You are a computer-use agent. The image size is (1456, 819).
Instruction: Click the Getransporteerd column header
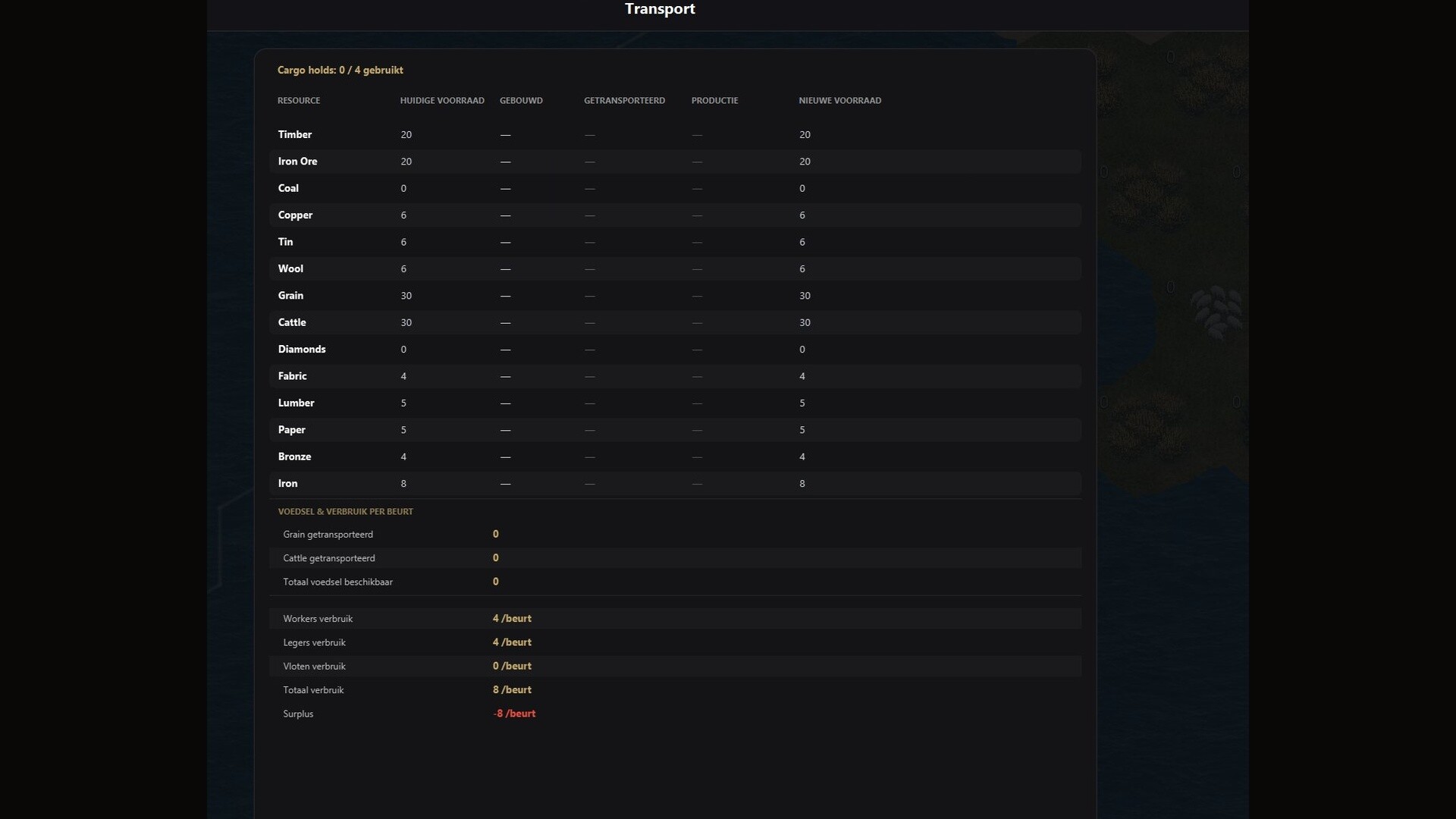[x=624, y=100]
